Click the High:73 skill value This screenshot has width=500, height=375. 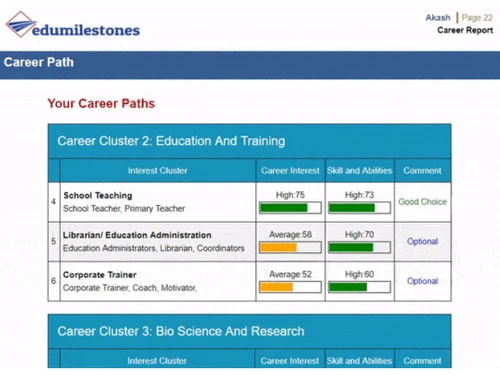[359, 195]
